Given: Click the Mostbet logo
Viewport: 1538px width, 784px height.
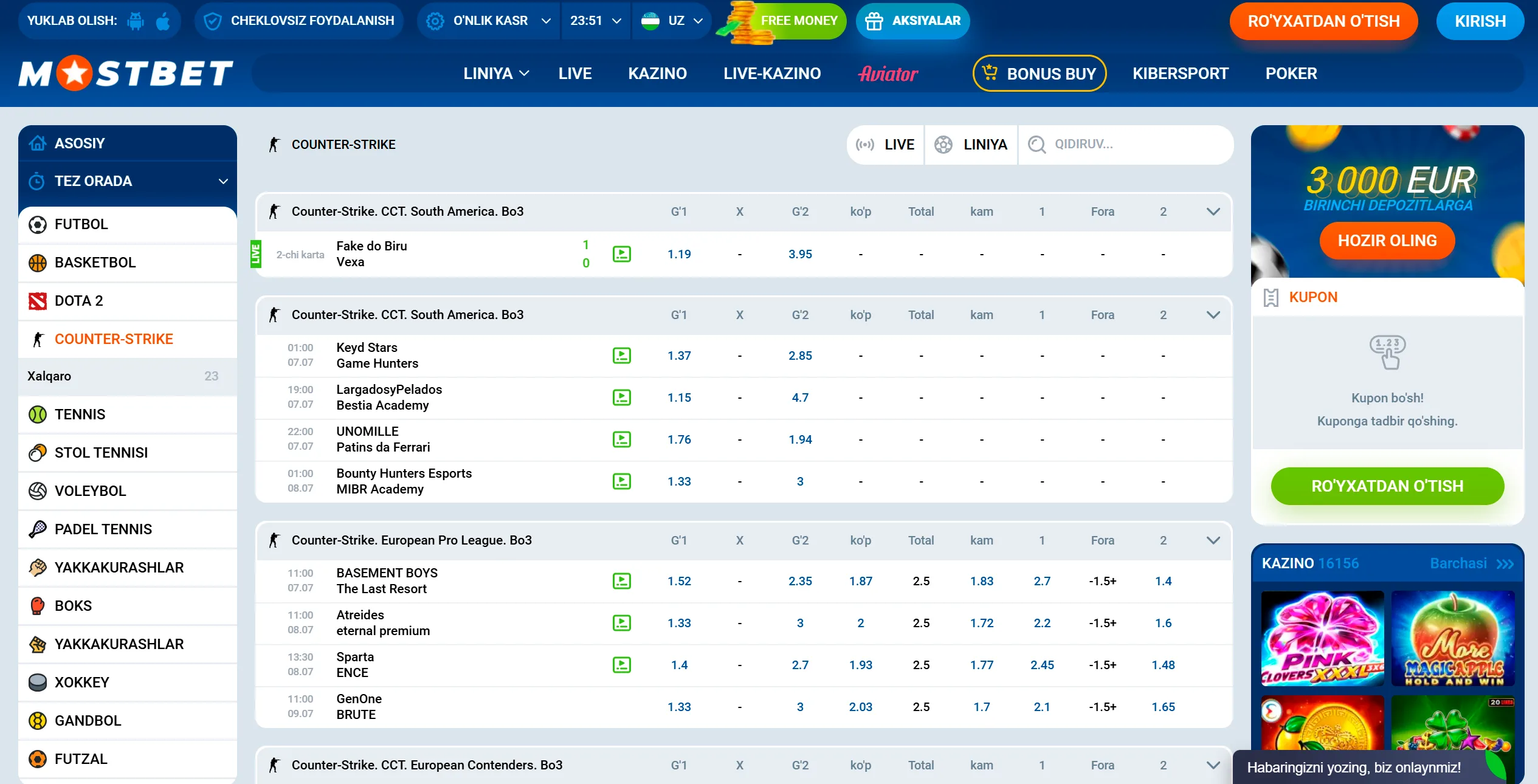Looking at the screenshot, I should [x=126, y=74].
